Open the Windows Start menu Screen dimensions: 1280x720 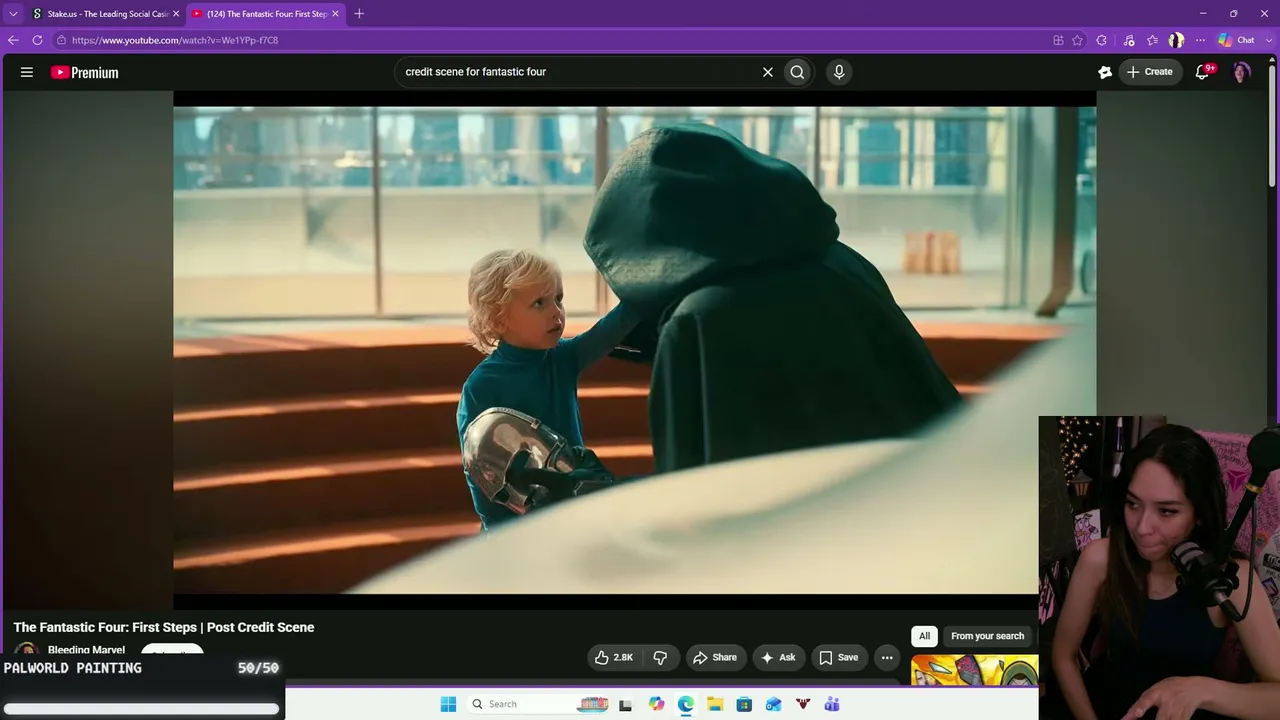[448, 704]
